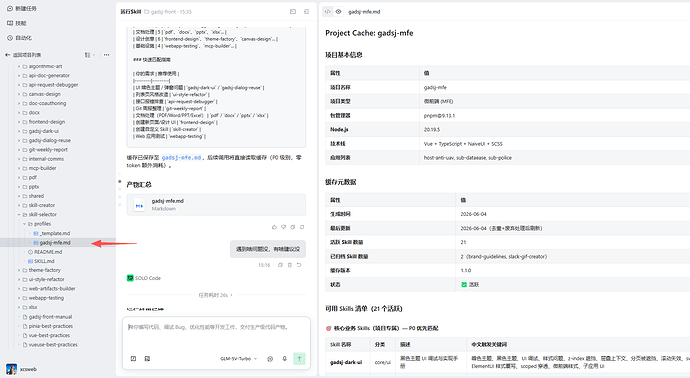Open the 自动化 automation section
The height and width of the screenshot is (378, 690).
point(19,38)
